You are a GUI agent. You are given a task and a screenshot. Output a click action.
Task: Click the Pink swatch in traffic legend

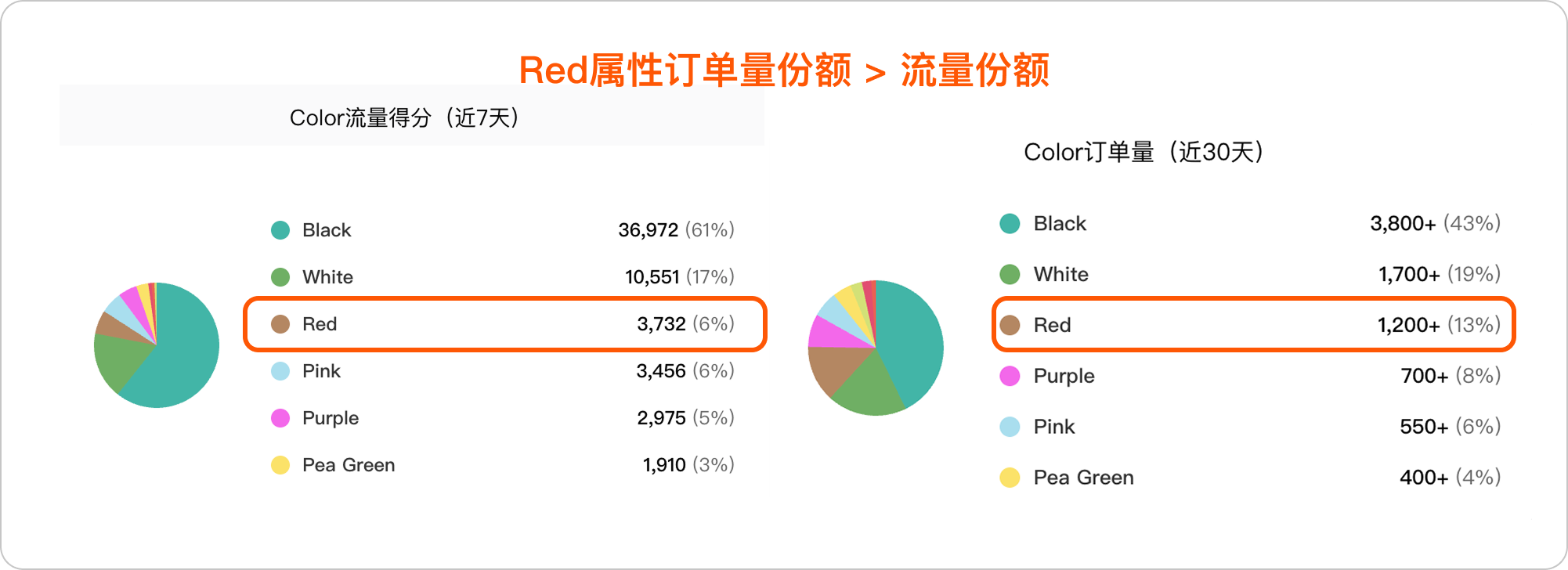click(x=280, y=371)
